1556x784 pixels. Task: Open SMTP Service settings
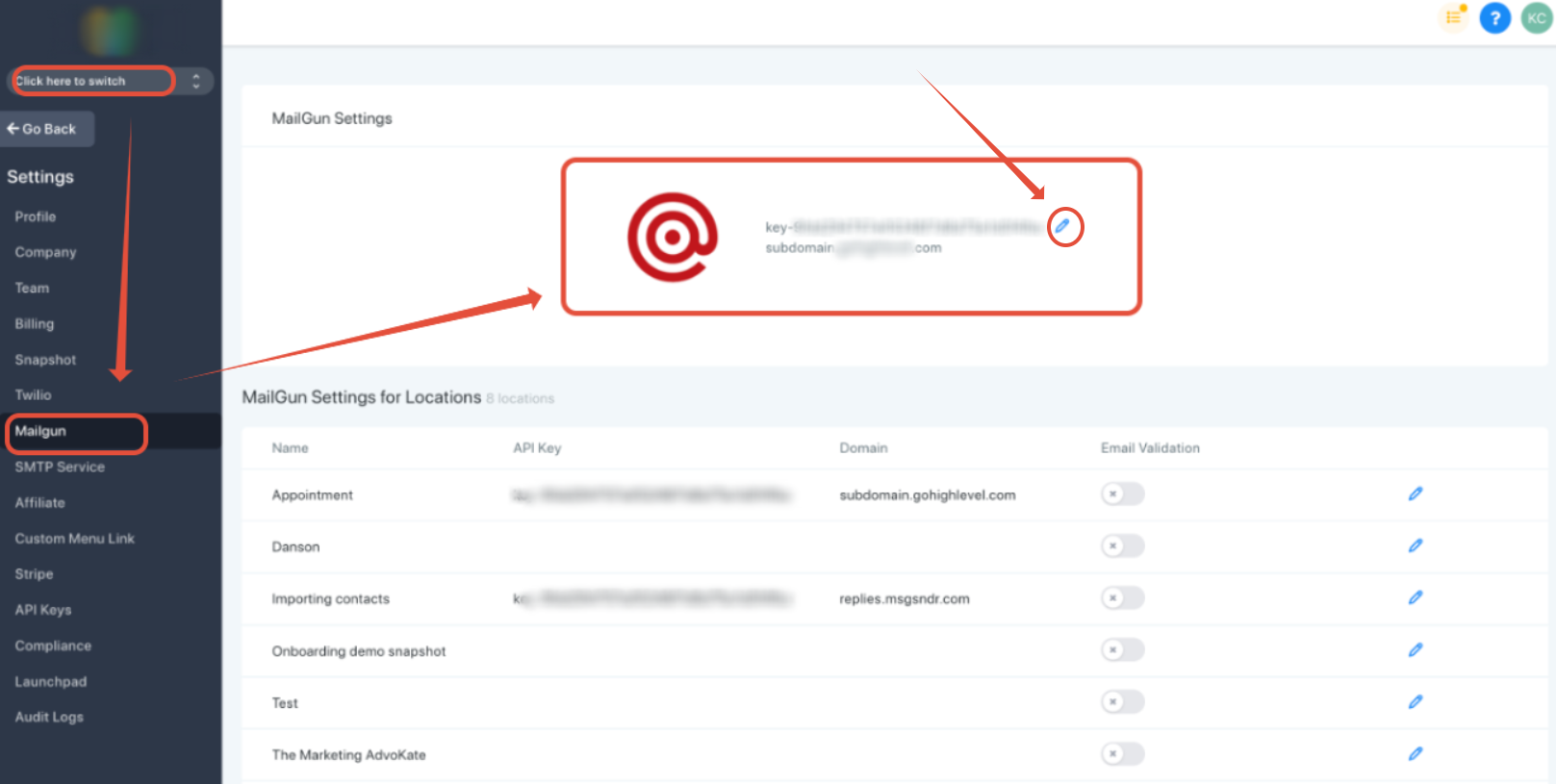[60, 467]
